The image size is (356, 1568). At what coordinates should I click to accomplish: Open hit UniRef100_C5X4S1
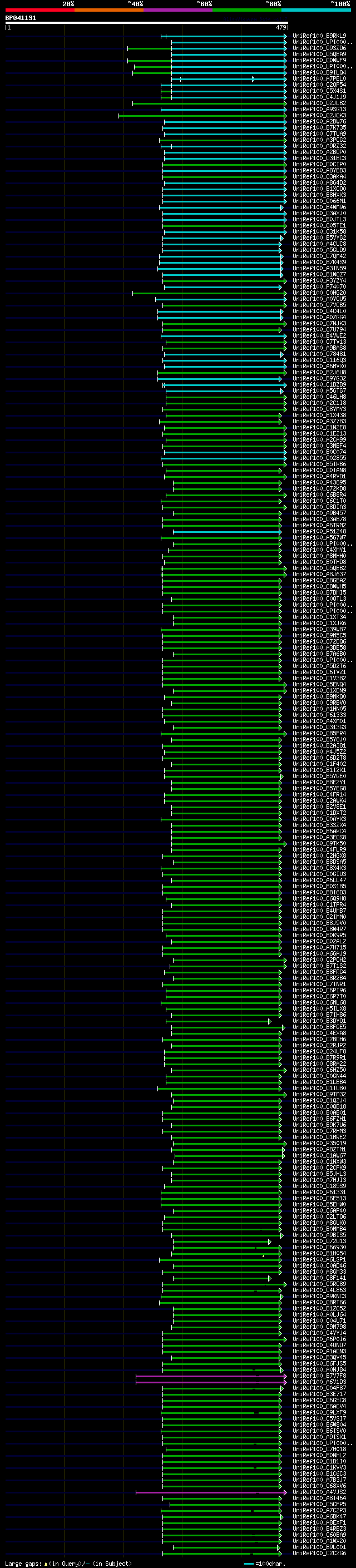[x=319, y=91]
